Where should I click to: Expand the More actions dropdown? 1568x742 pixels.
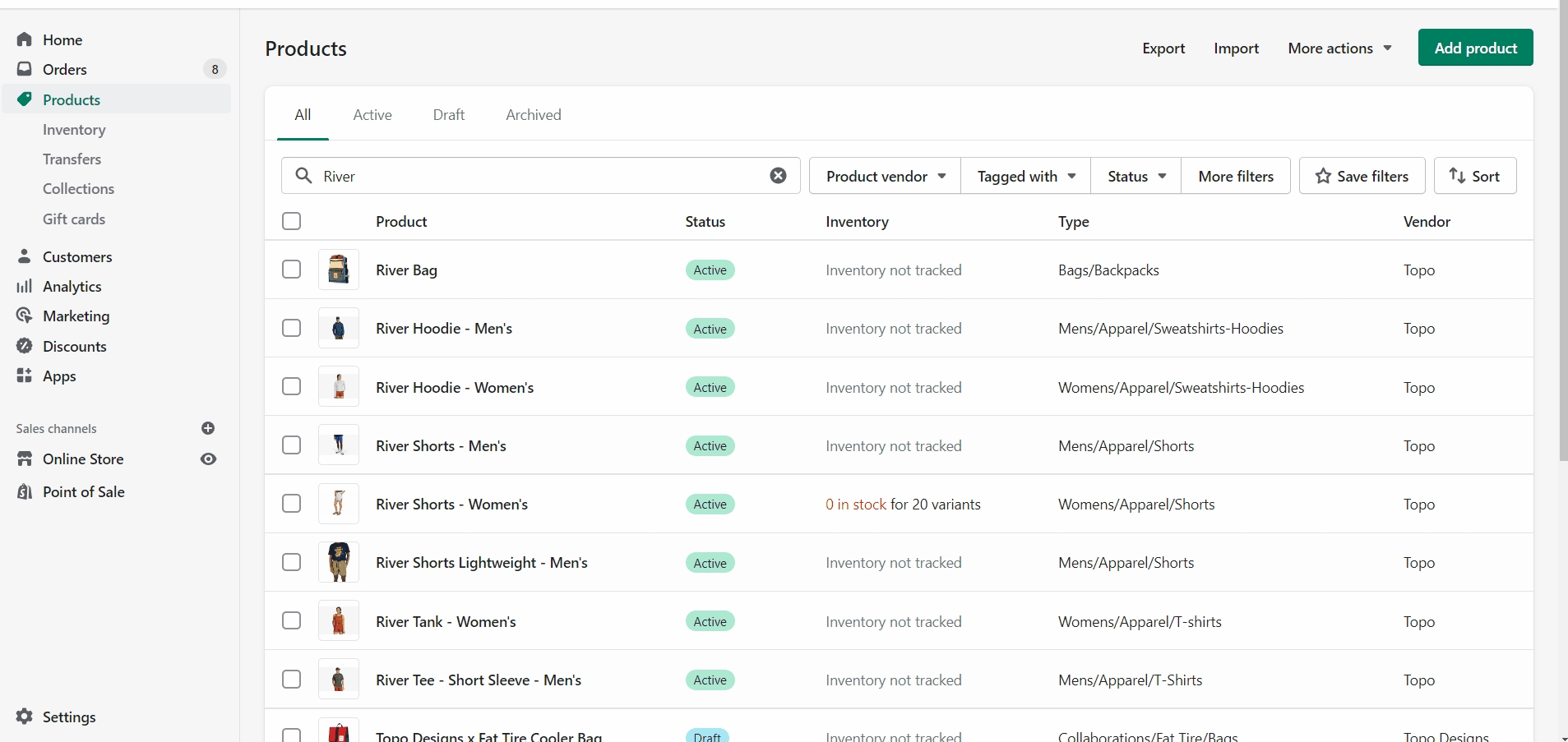click(x=1339, y=48)
